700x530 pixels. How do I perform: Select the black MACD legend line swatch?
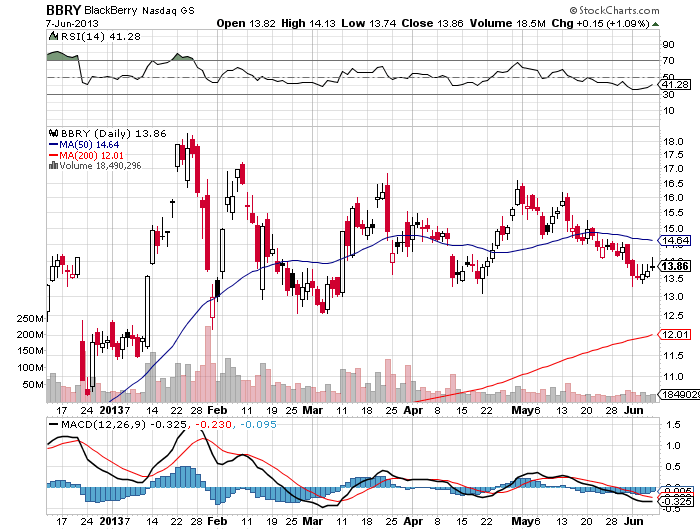(x=54, y=425)
